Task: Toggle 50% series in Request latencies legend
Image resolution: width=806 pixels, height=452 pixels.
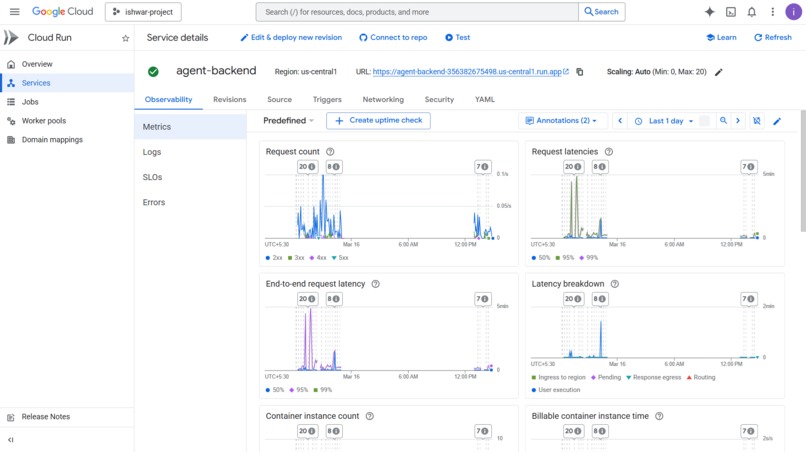Action: [x=541, y=258]
